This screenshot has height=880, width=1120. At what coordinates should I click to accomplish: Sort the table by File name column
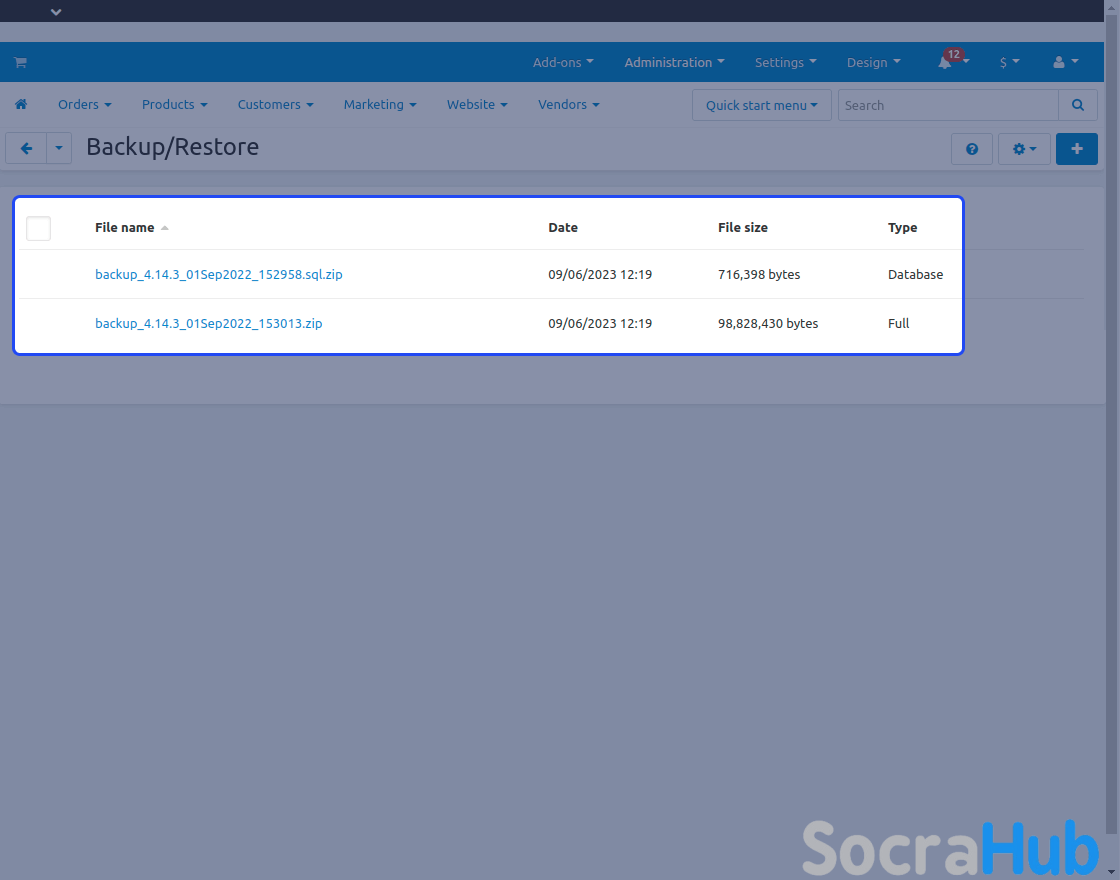[x=125, y=228]
